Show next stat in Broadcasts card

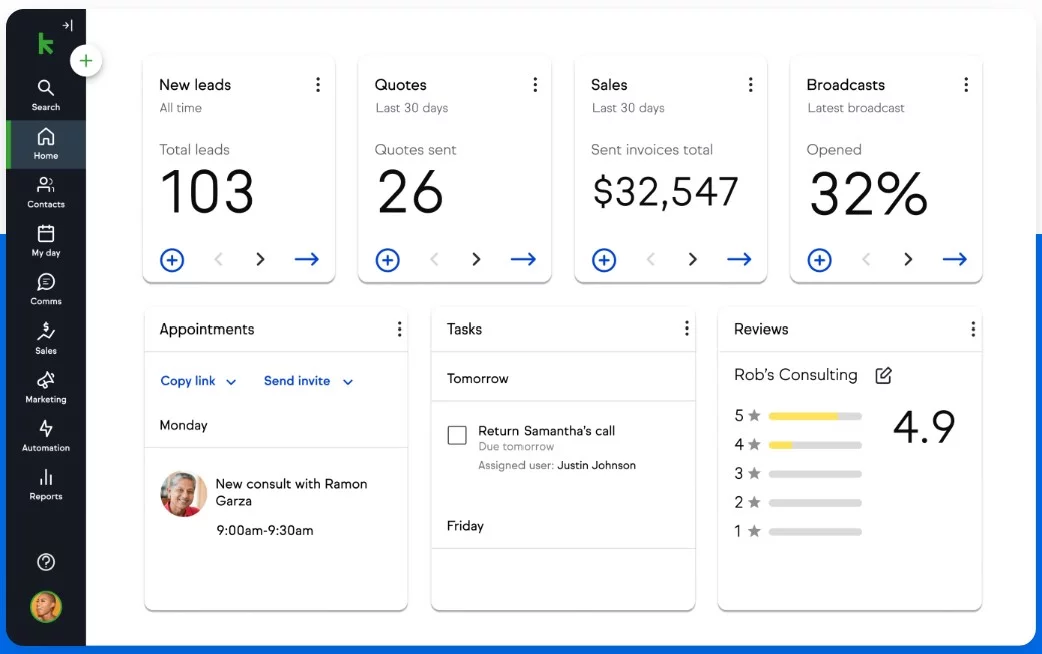(908, 260)
